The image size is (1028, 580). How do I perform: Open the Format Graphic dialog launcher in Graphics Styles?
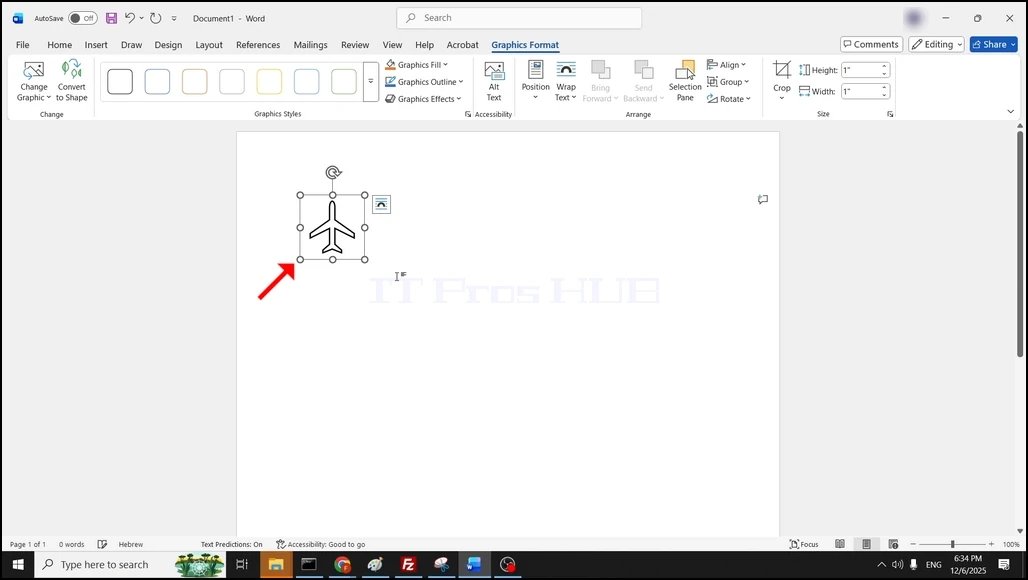coord(467,114)
